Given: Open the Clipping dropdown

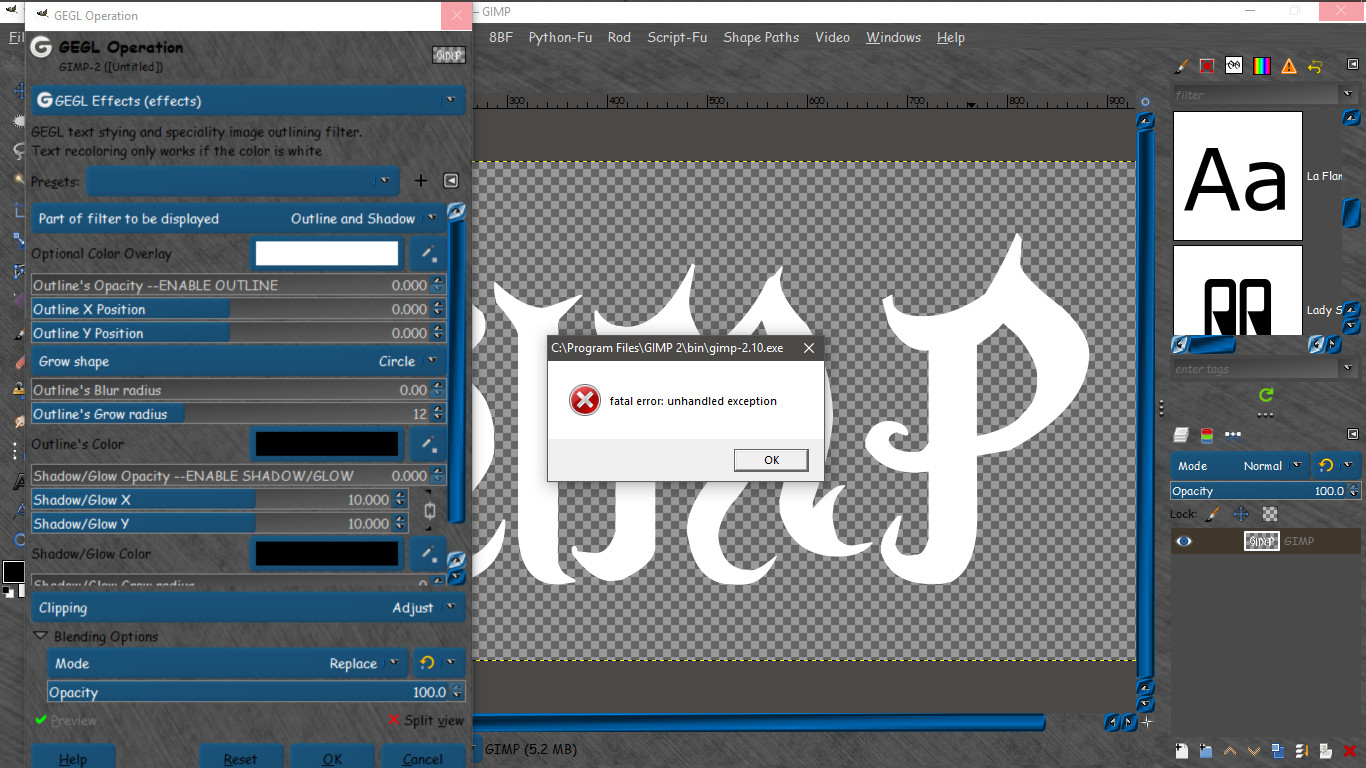Looking at the screenshot, I should pos(248,607).
